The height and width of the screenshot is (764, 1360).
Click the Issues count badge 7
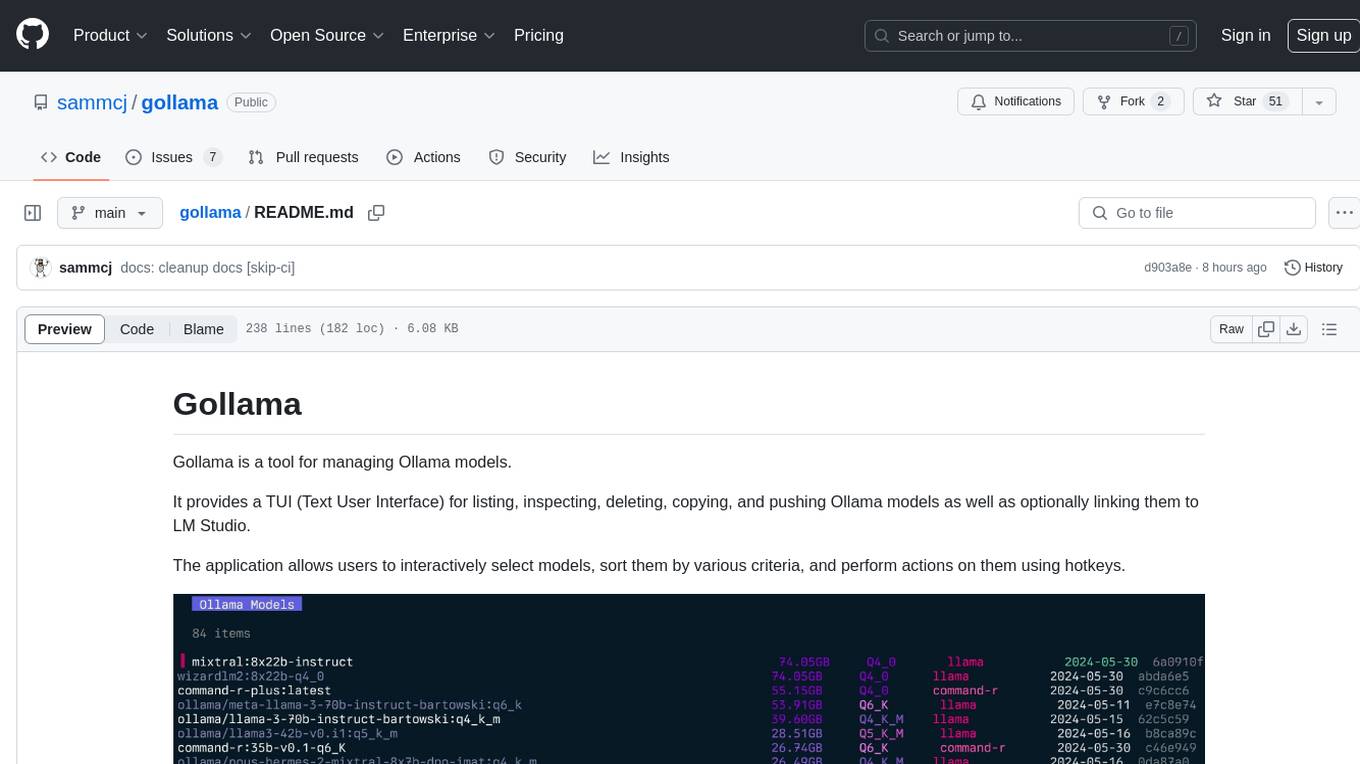[x=212, y=157]
